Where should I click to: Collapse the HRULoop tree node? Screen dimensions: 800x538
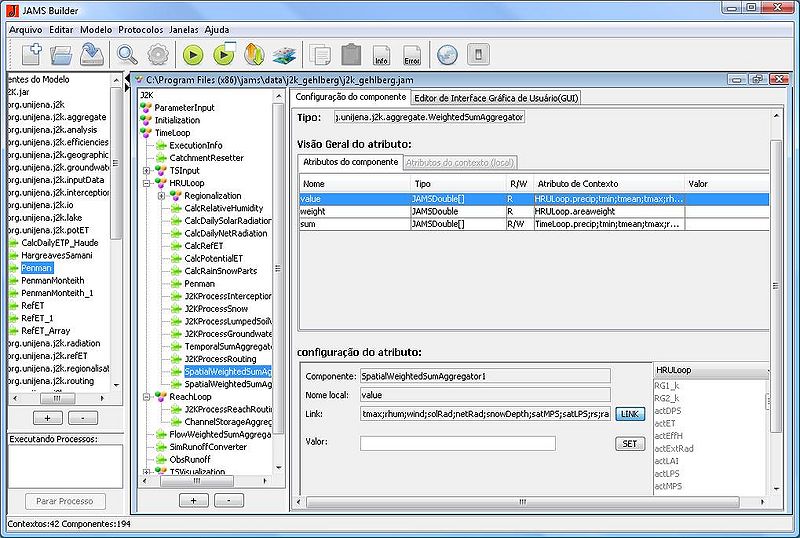pyautogui.click(x=147, y=184)
